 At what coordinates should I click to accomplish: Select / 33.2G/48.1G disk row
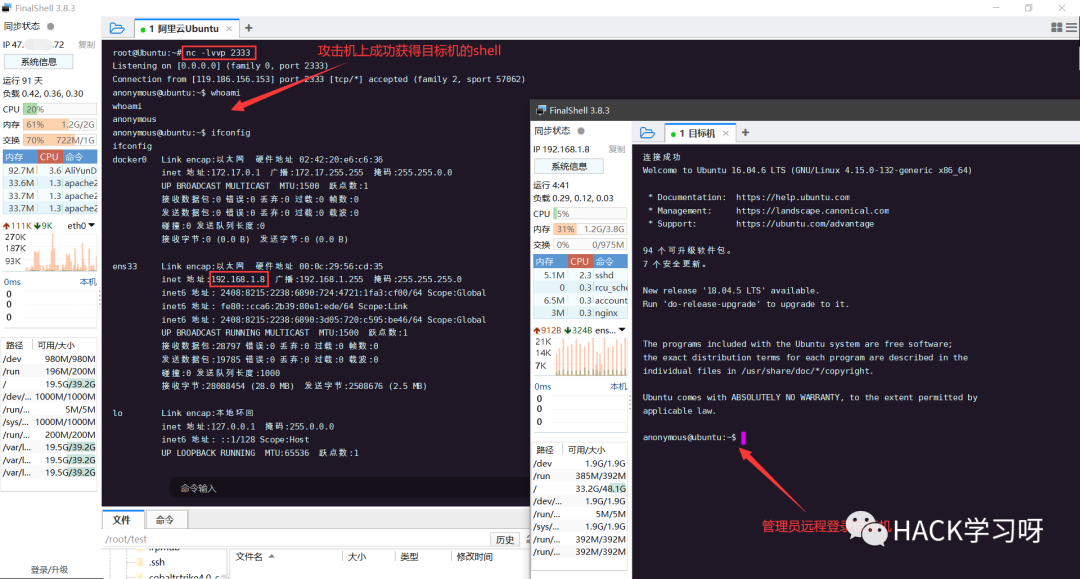point(580,488)
